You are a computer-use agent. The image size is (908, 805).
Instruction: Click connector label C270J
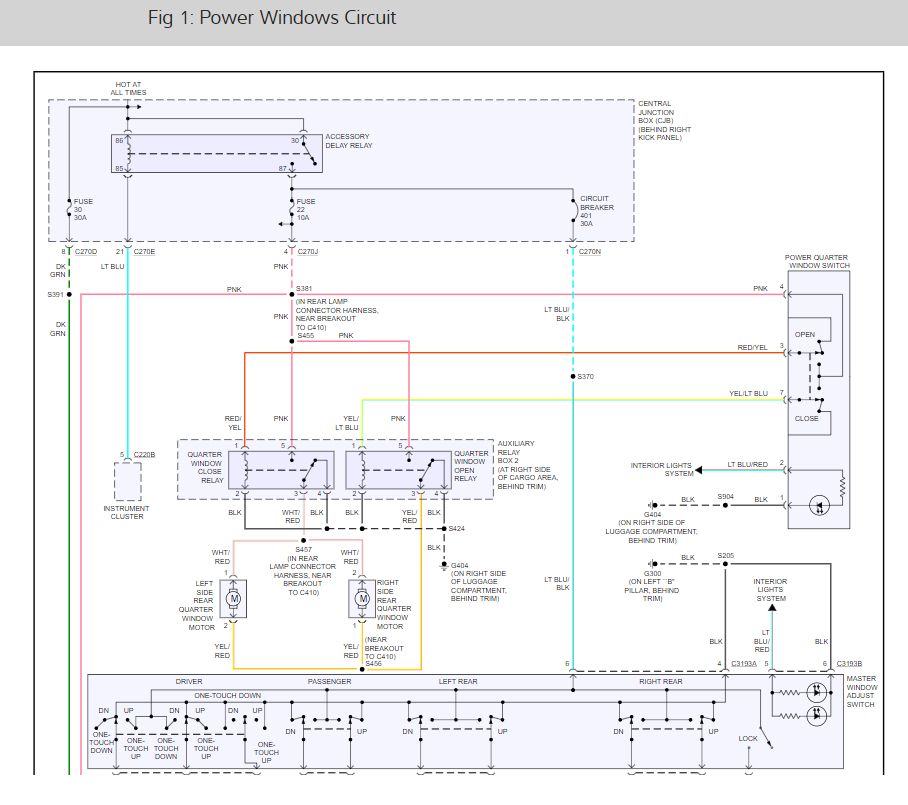point(307,251)
